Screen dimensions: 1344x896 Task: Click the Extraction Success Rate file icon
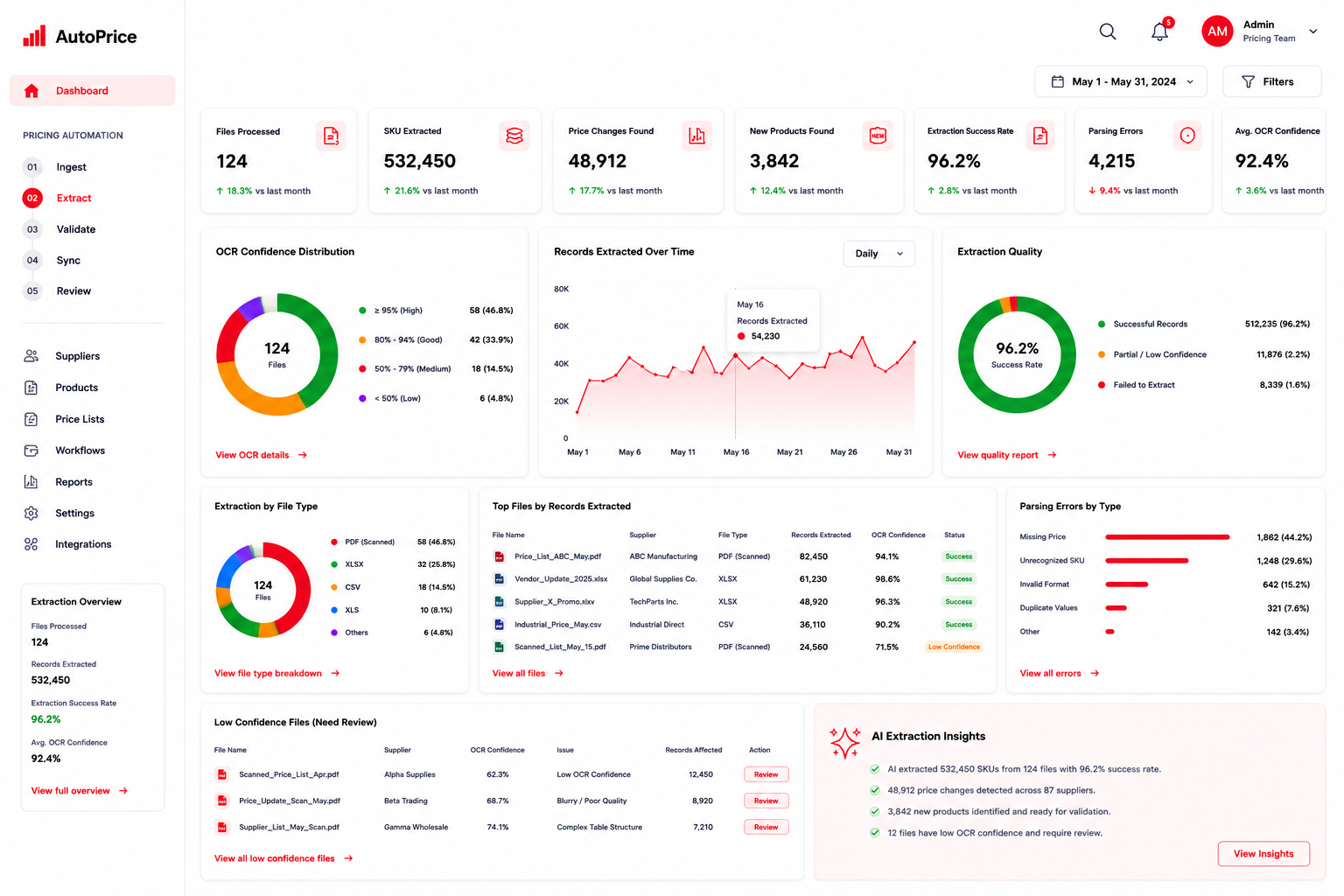[x=1040, y=136]
